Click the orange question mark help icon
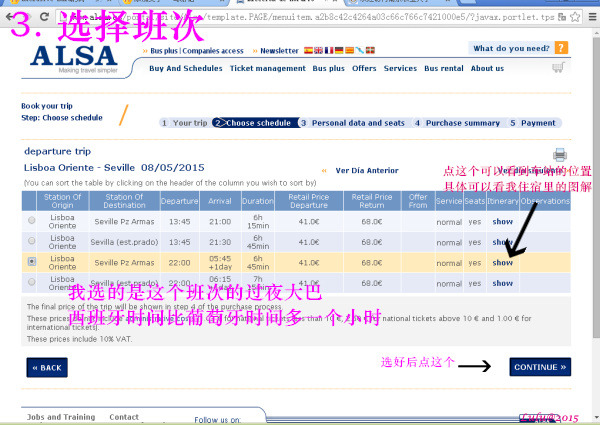This screenshot has height=425, width=600. pos(563,48)
